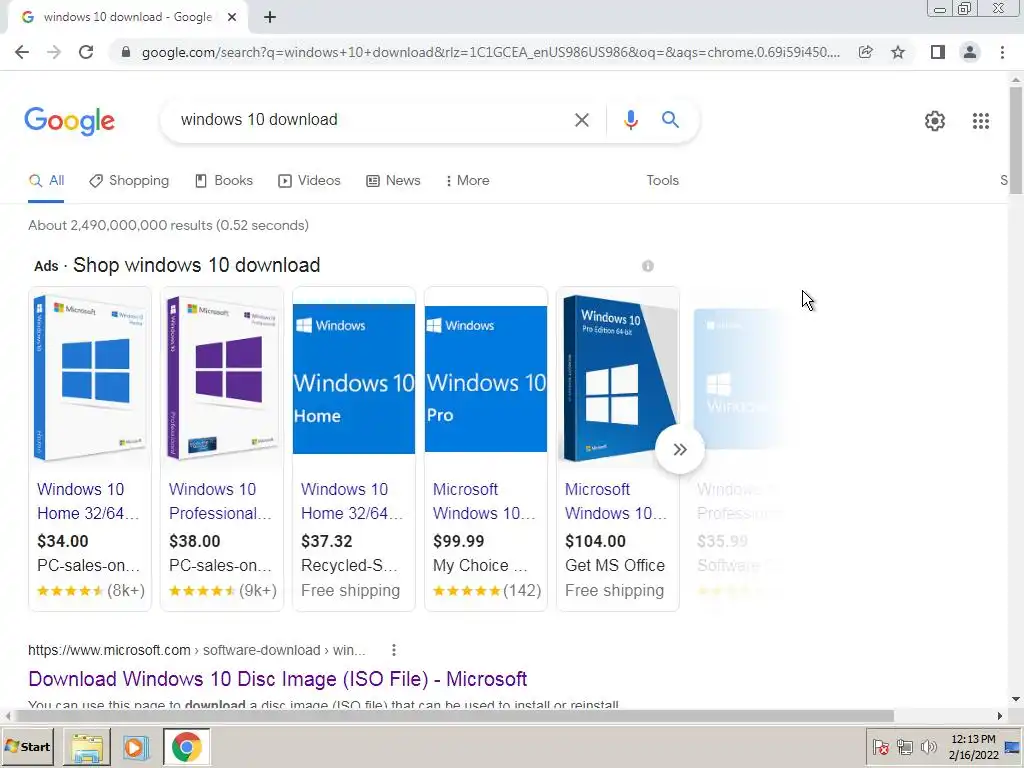Share this page from the address bar
This screenshot has width=1024, height=768.
coord(865,52)
